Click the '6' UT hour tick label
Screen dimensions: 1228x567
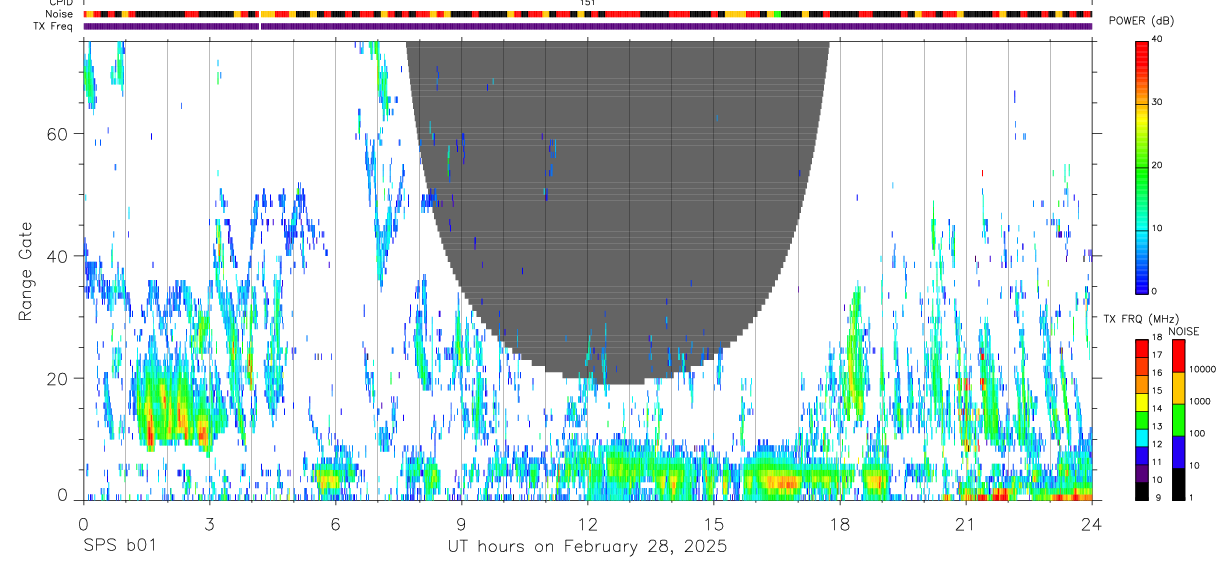(x=335, y=523)
